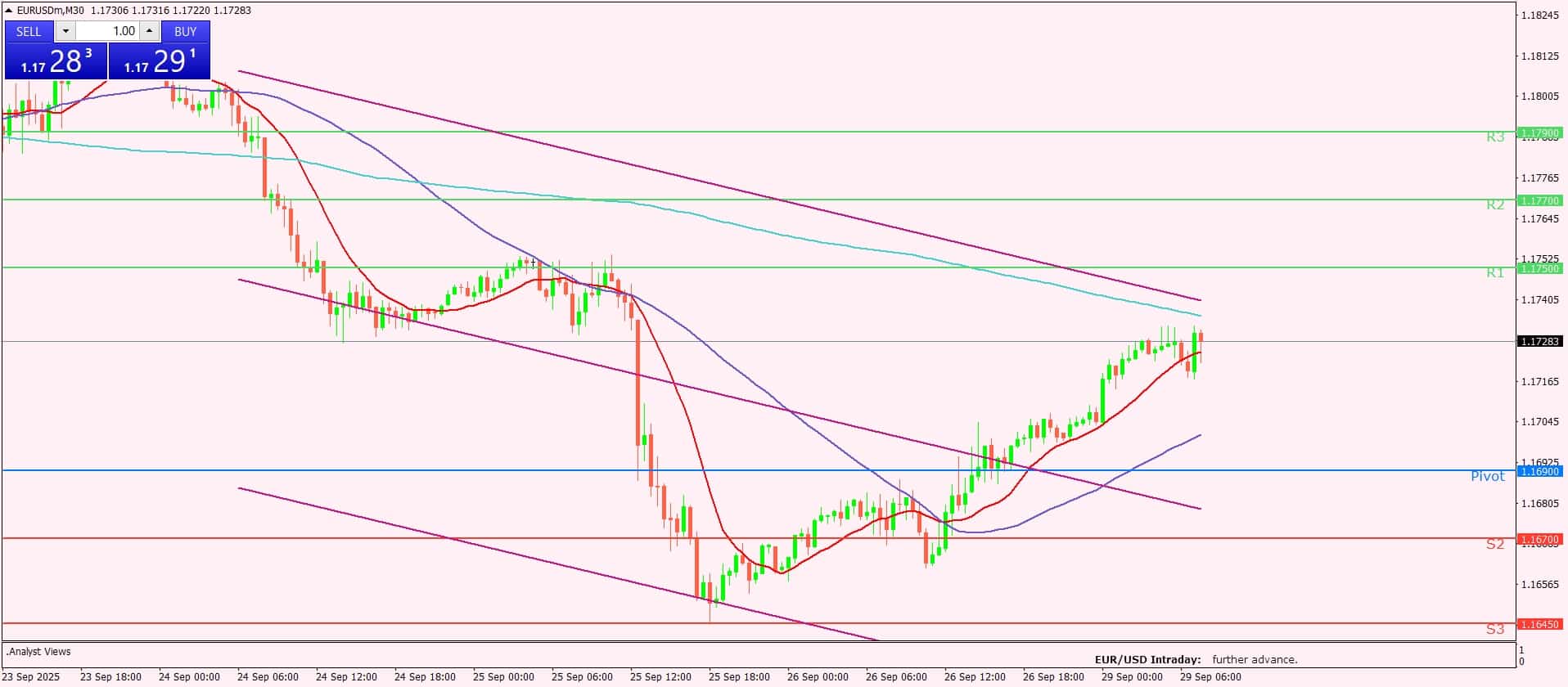Click the 29 Sep 06:00 time label
1568x687 pixels.
(x=1210, y=677)
